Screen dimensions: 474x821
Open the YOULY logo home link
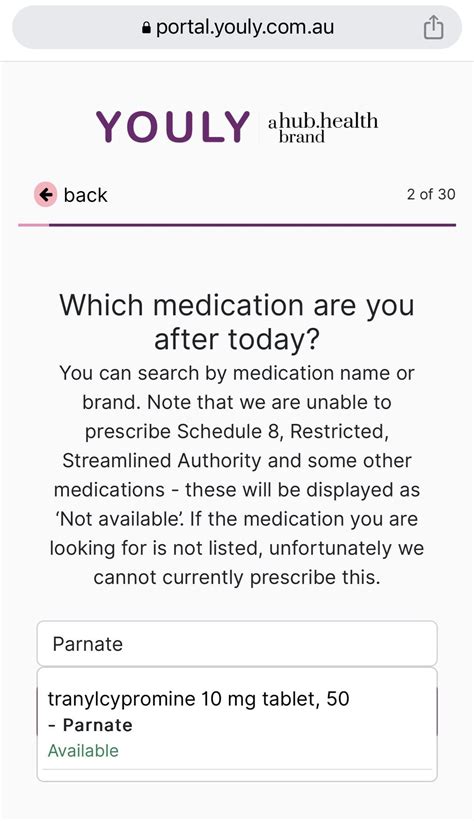[x=172, y=127]
